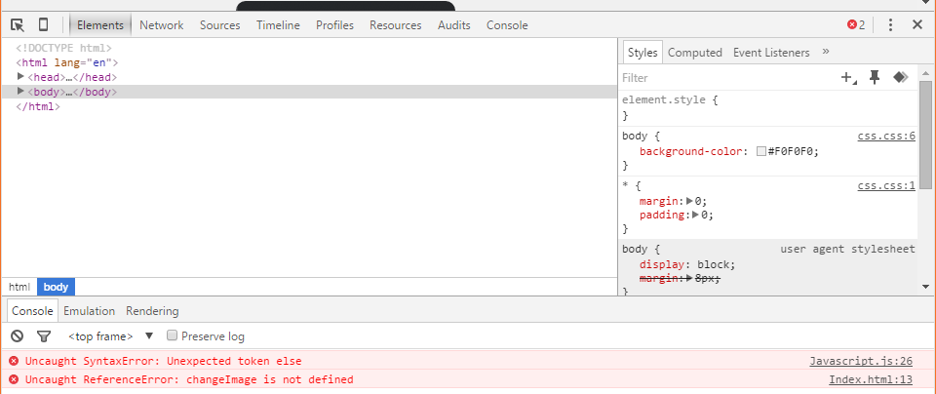The width and height of the screenshot is (936, 394).
Task: Switch to the Audits tab
Action: (454, 25)
